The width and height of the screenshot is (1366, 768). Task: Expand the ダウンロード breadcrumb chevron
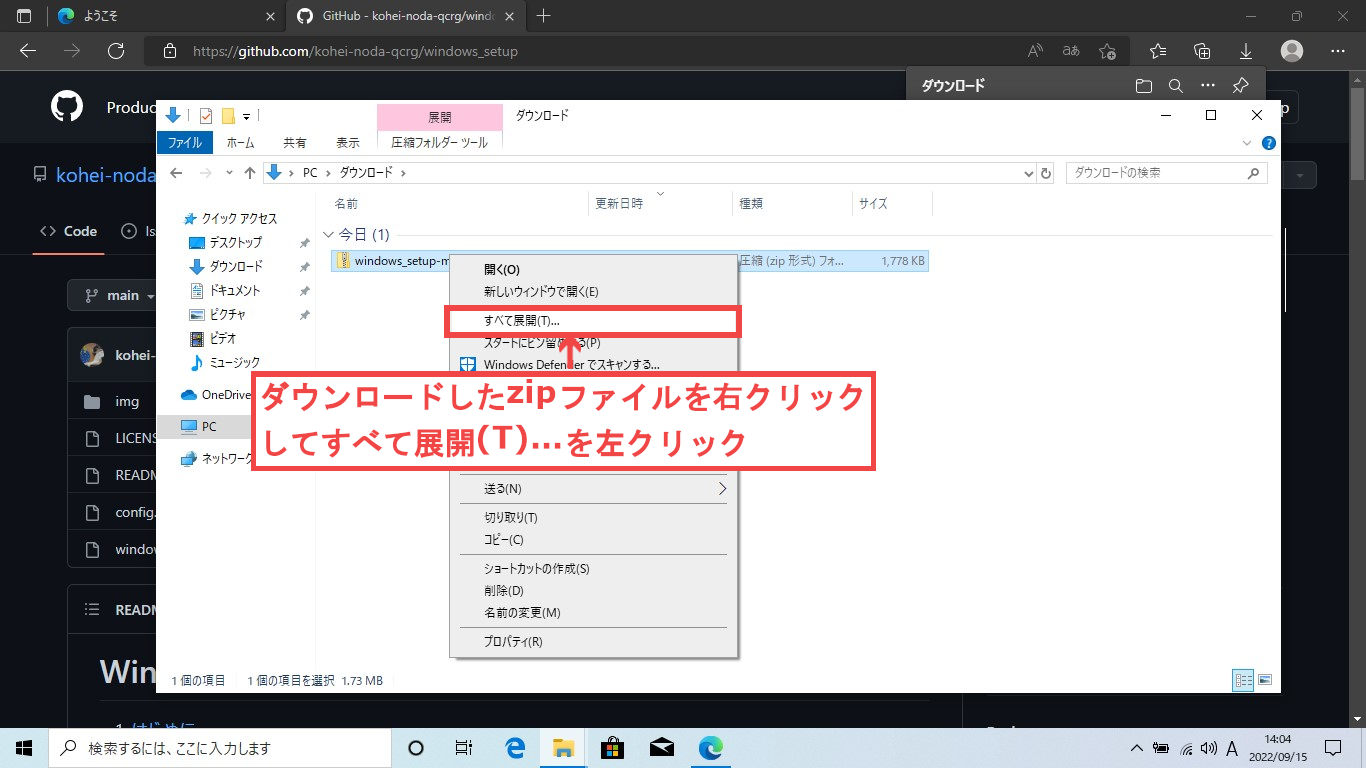pyautogui.click(x=403, y=173)
